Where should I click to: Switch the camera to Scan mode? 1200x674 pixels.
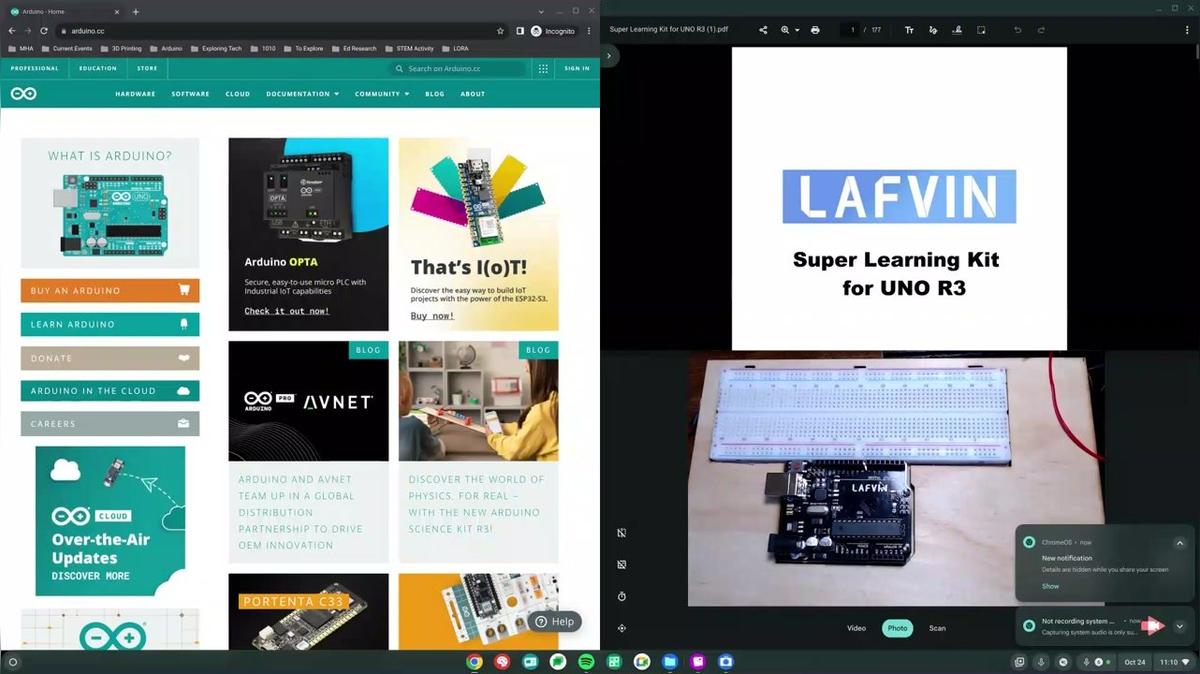[937, 628]
